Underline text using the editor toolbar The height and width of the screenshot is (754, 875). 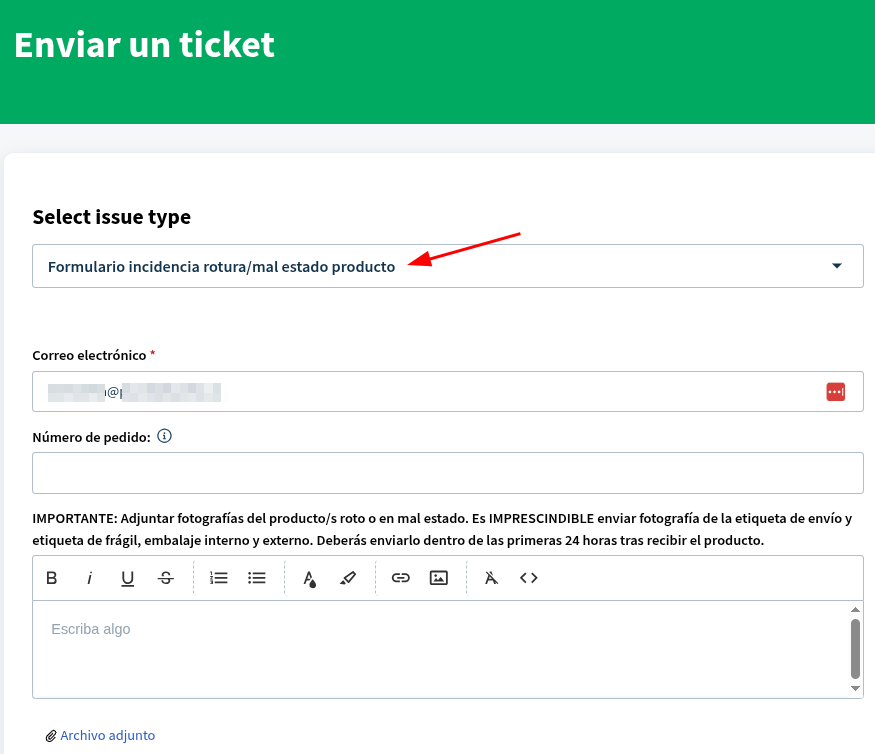click(x=127, y=578)
